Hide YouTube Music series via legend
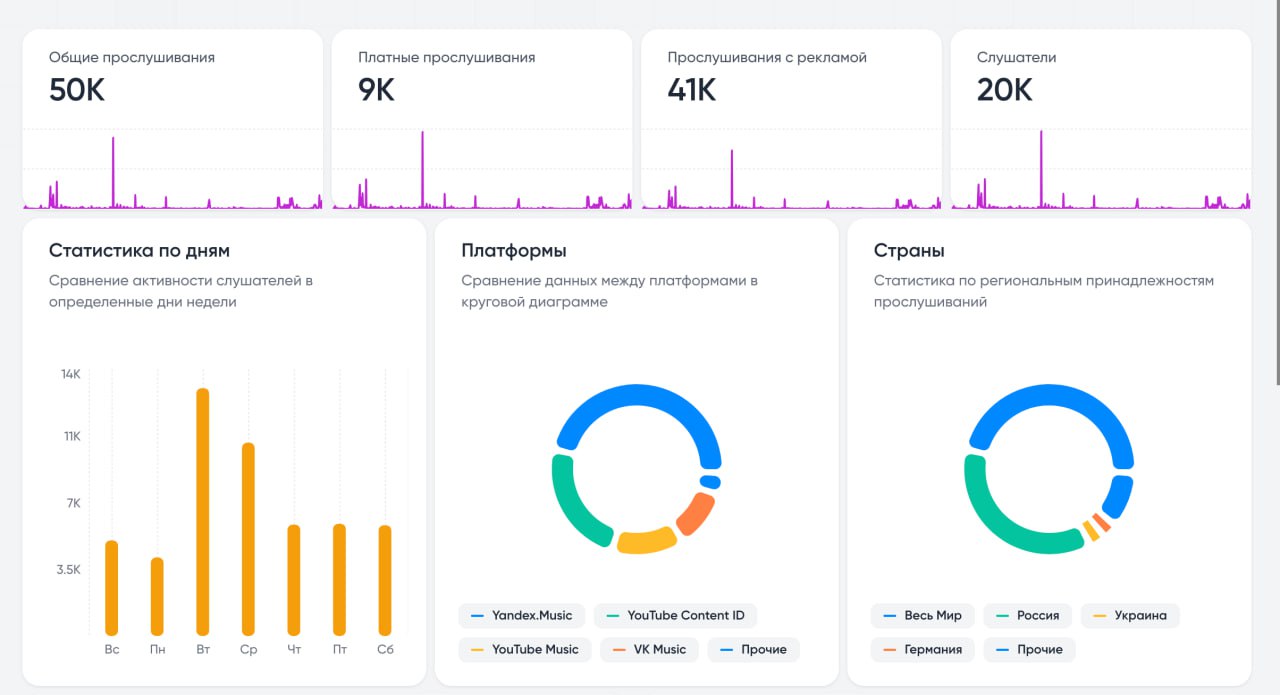Image resolution: width=1280 pixels, height=695 pixels. (x=524, y=649)
